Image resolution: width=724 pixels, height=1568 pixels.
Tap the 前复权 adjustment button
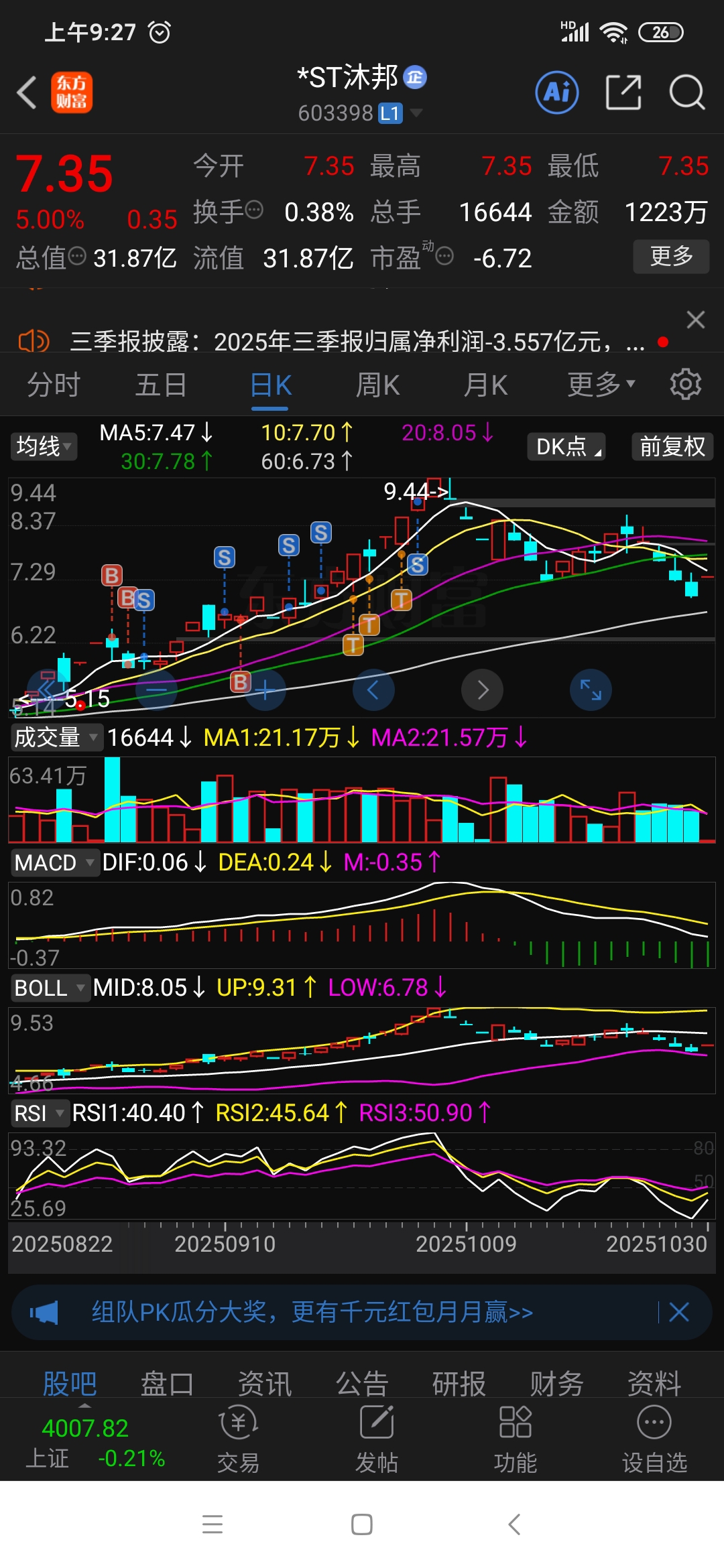[672, 446]
